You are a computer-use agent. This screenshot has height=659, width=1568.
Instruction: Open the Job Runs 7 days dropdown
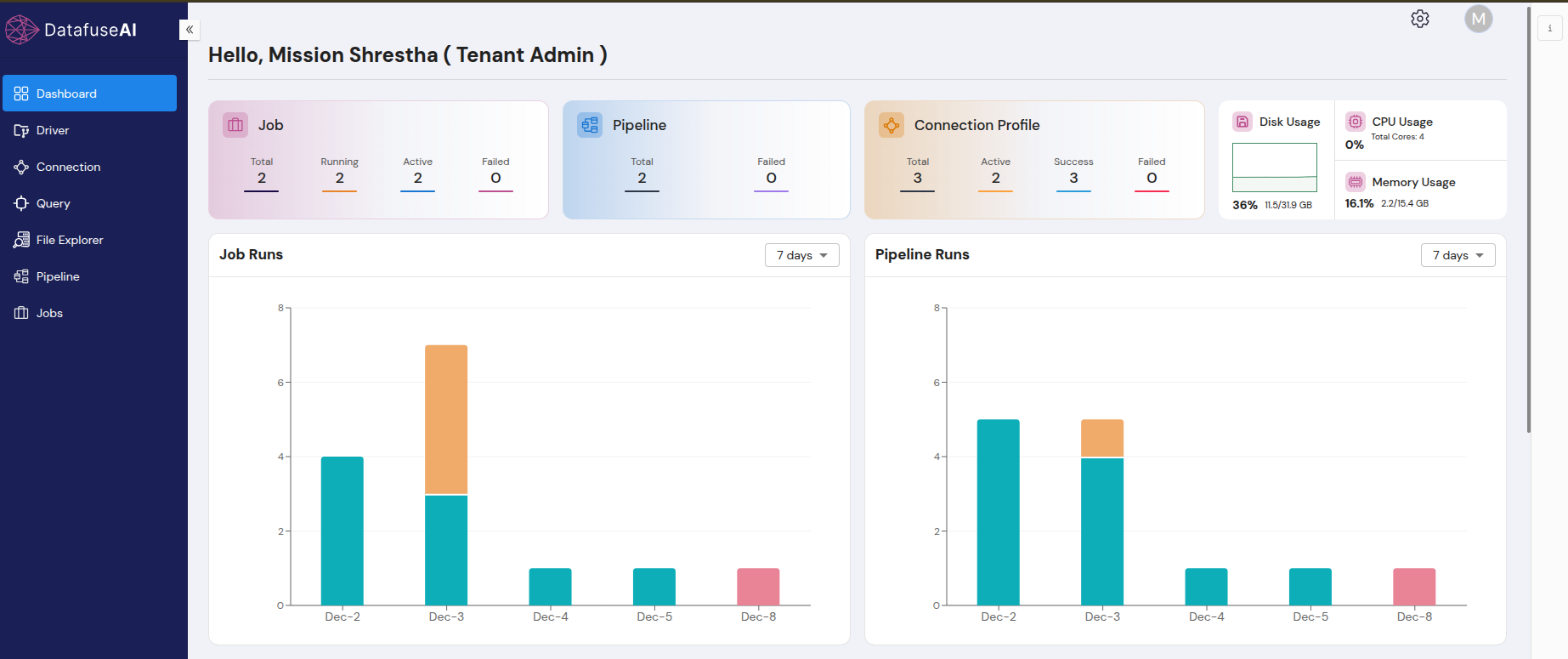(x=801, y=255)
